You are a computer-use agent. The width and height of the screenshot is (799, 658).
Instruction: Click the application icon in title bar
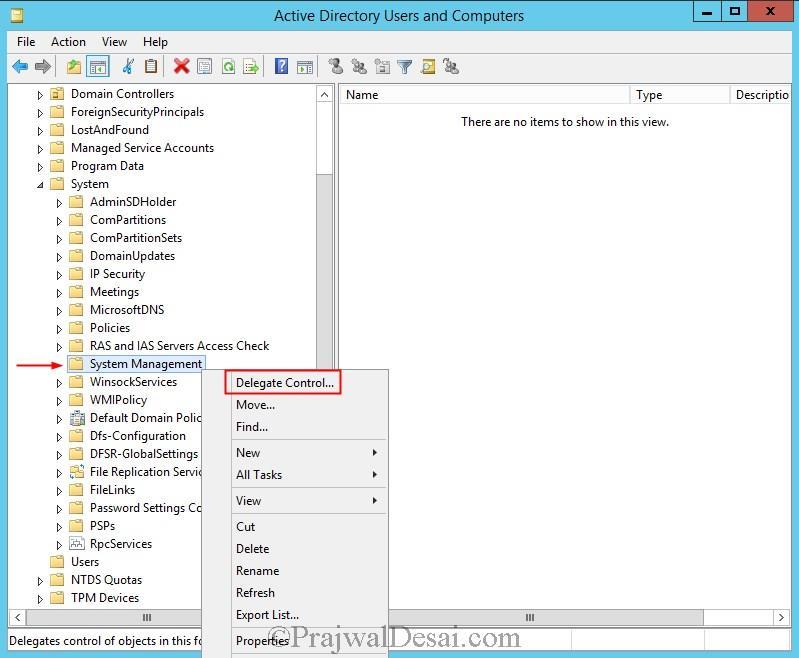[x=17, y=16]
